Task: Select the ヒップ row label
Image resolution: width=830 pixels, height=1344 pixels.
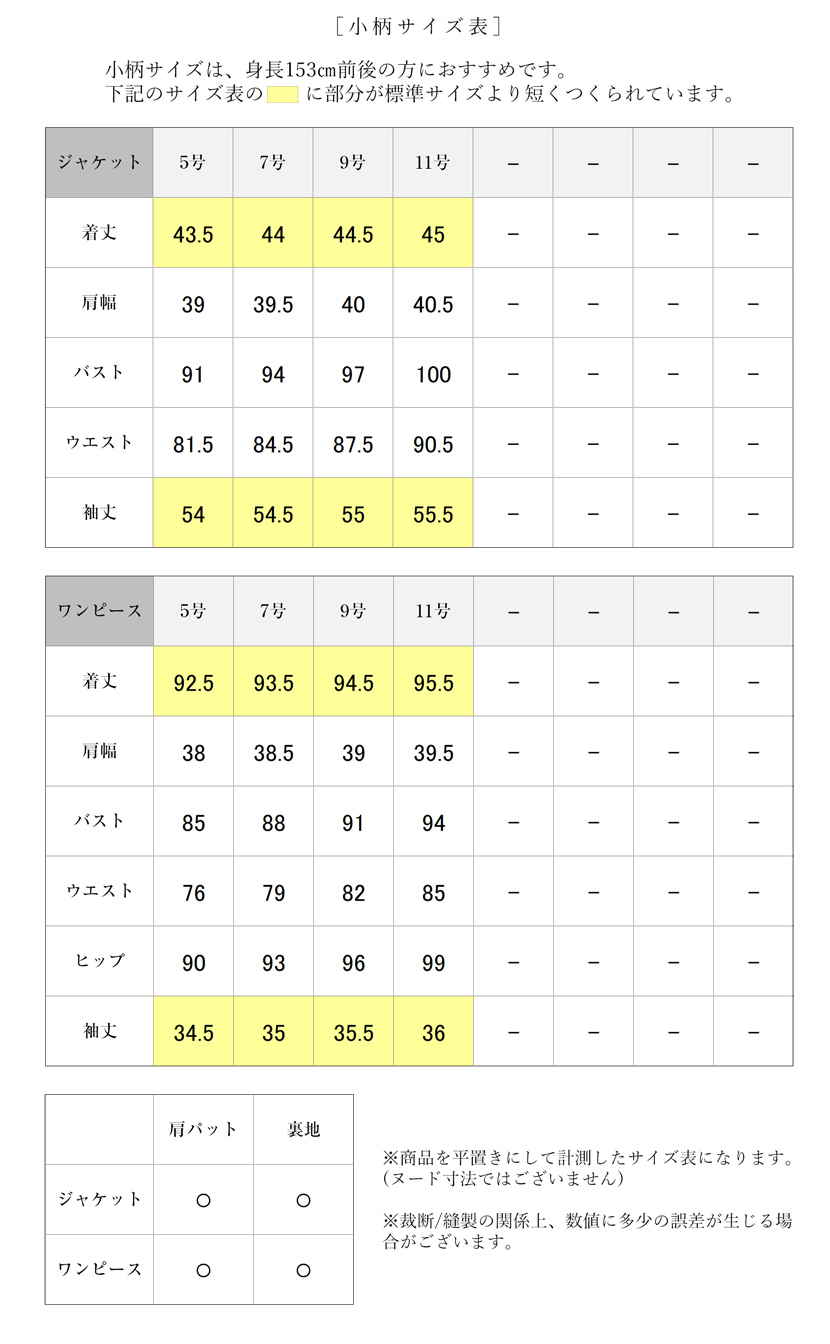Action: [x=99, y=961]
